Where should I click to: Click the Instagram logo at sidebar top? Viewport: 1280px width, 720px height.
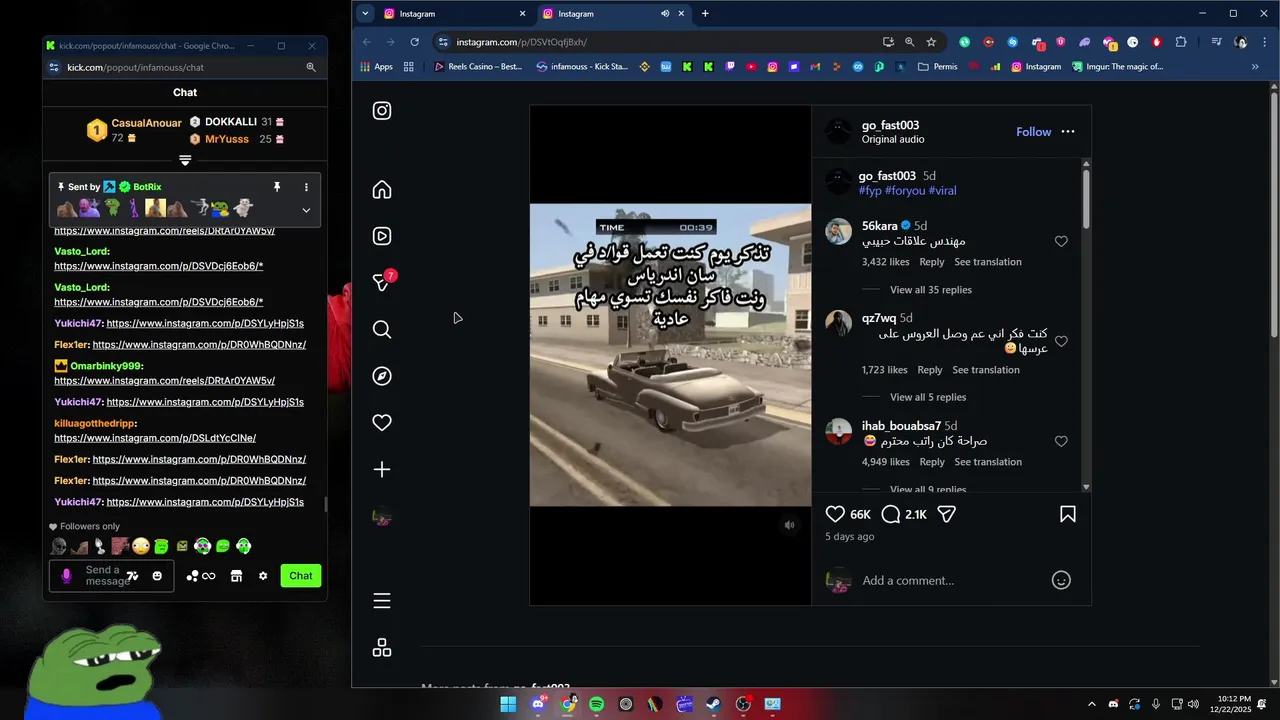click(x=382, y=111)
